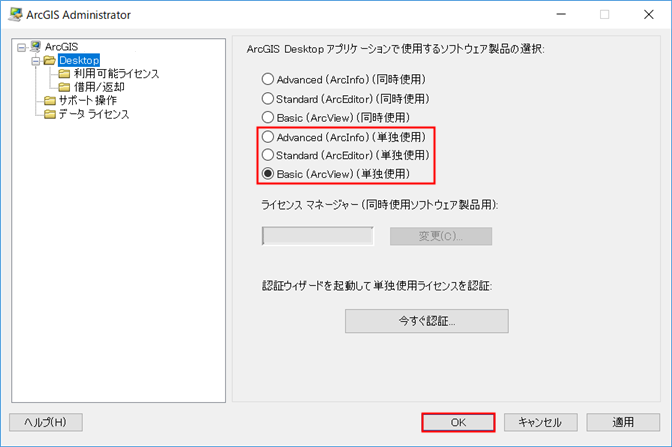Open サポート操作 tree item
The height and width of the screenshot is (447, 672).
[x=87, y=101]
